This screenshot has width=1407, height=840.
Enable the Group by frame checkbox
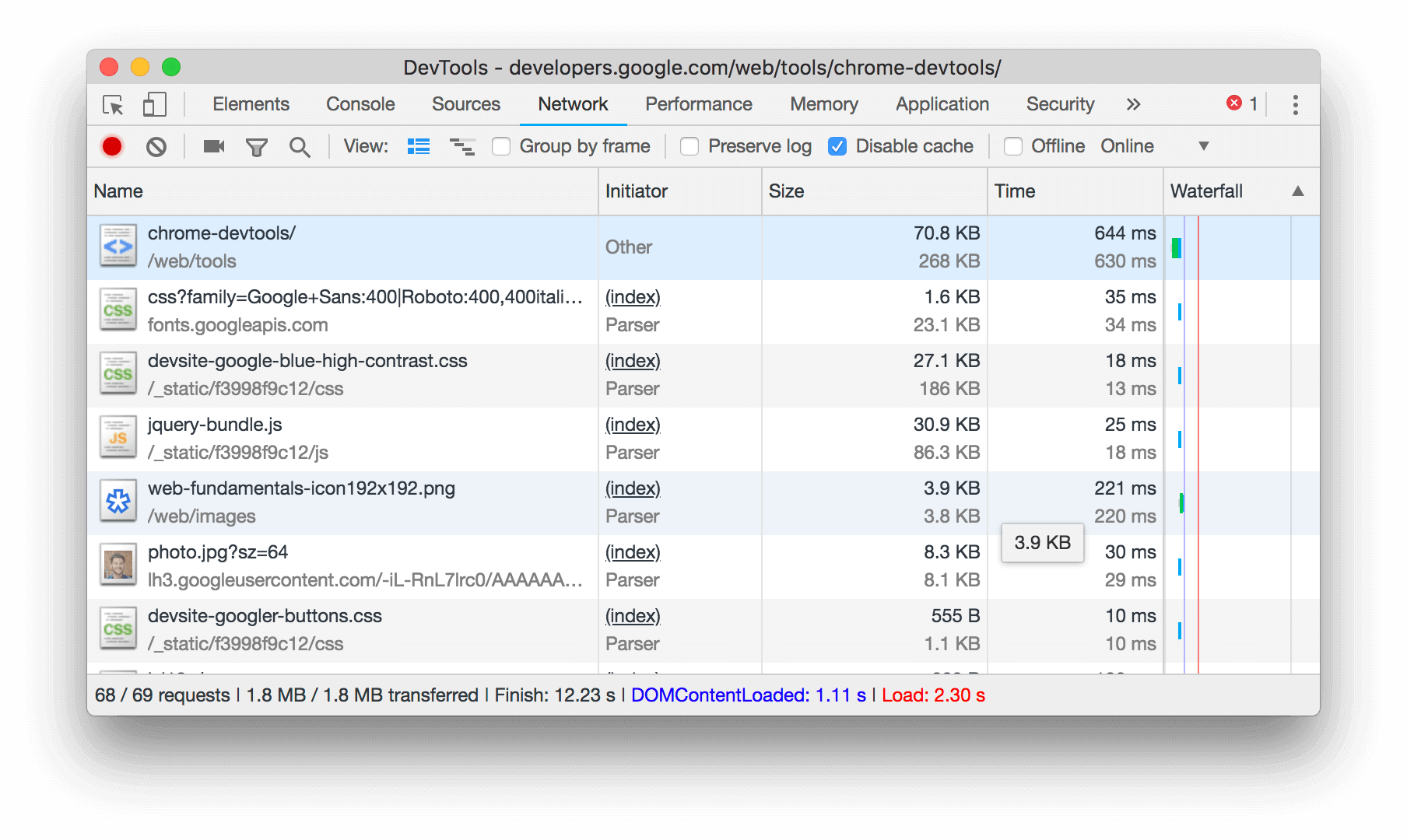pos(501,146)
